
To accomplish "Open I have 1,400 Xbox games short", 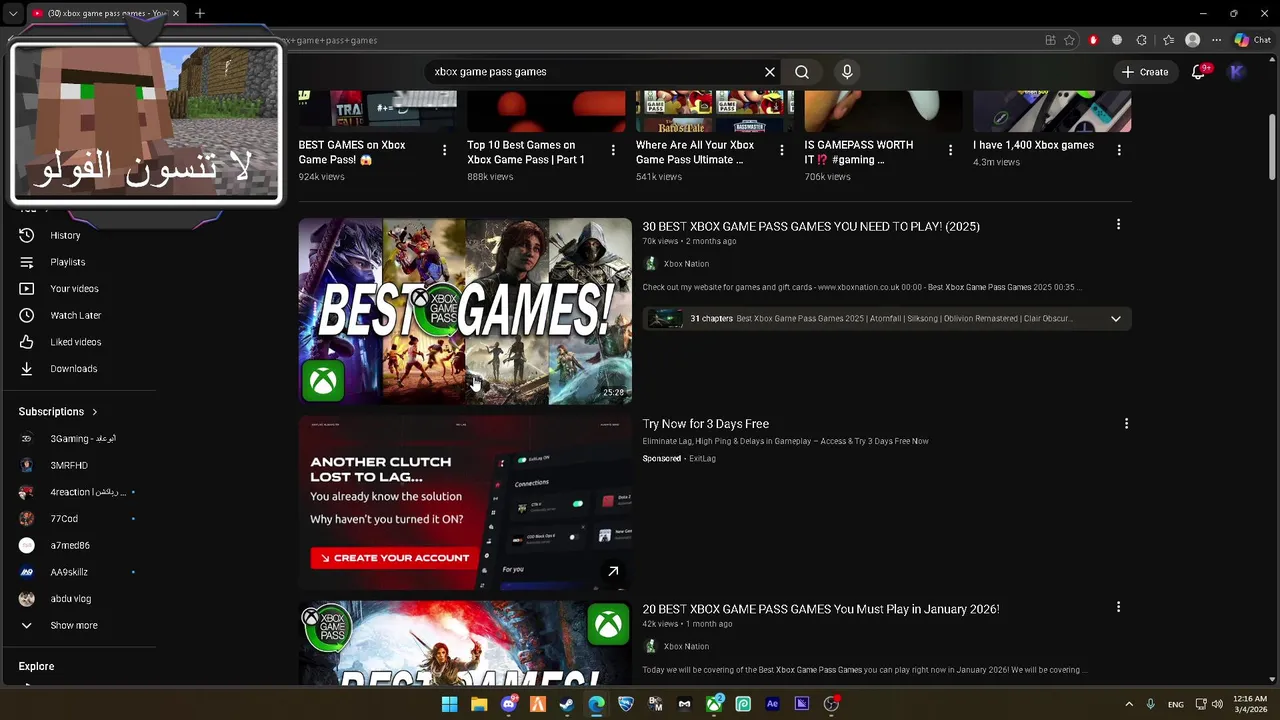I will 1033,145.
